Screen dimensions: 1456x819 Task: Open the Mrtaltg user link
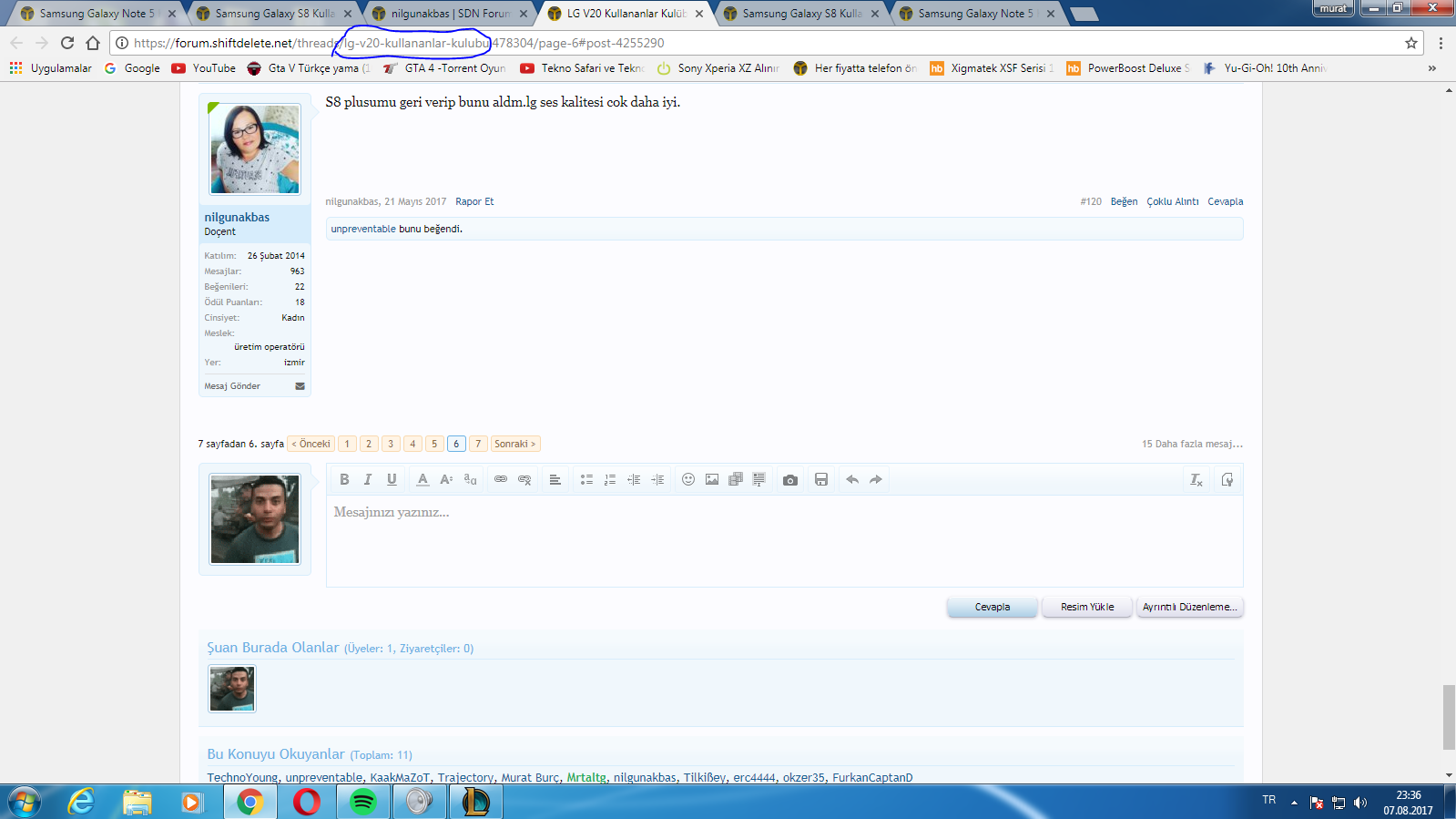pos(586,777)
